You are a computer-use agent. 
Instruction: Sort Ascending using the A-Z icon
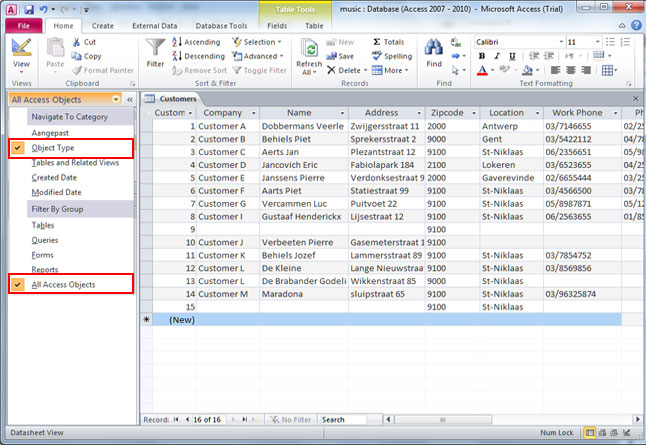tap(177, 42)
